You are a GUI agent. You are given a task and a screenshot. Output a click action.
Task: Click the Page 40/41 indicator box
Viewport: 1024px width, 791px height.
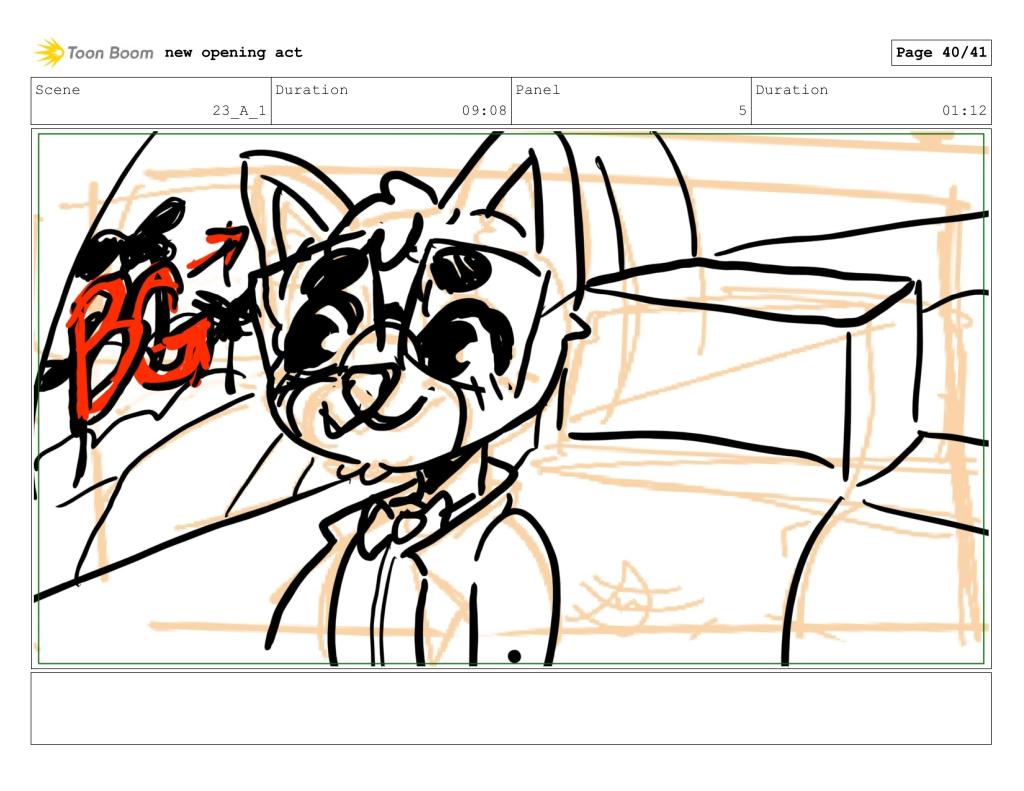pyautogui.click(x=940, y=52)
